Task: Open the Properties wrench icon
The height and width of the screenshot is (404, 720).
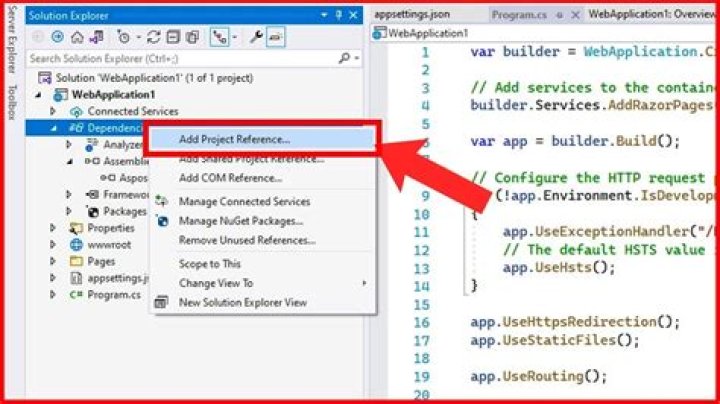Action: click(x=256, y=37)
